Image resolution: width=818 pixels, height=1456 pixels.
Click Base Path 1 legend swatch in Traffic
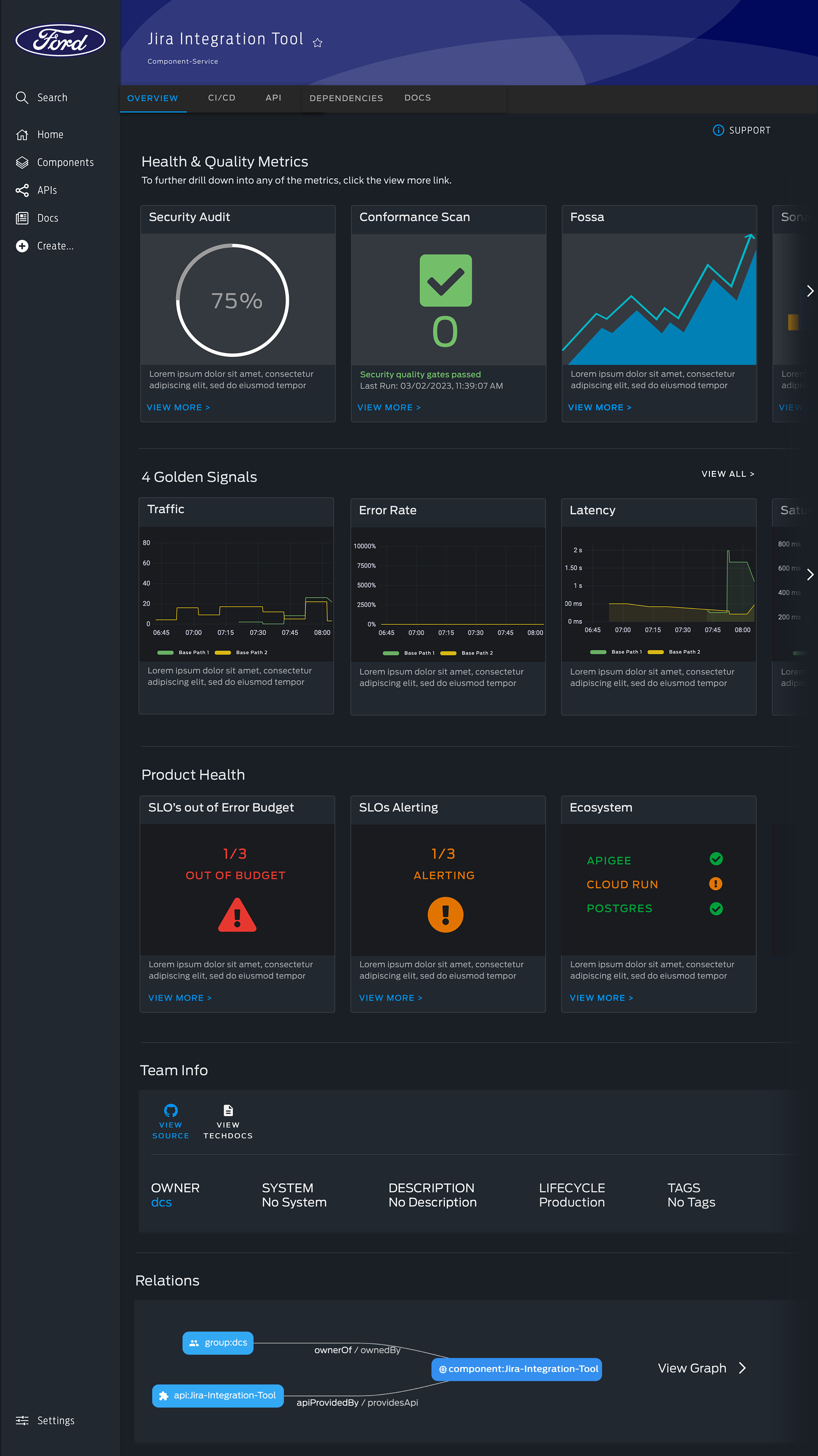166,653
